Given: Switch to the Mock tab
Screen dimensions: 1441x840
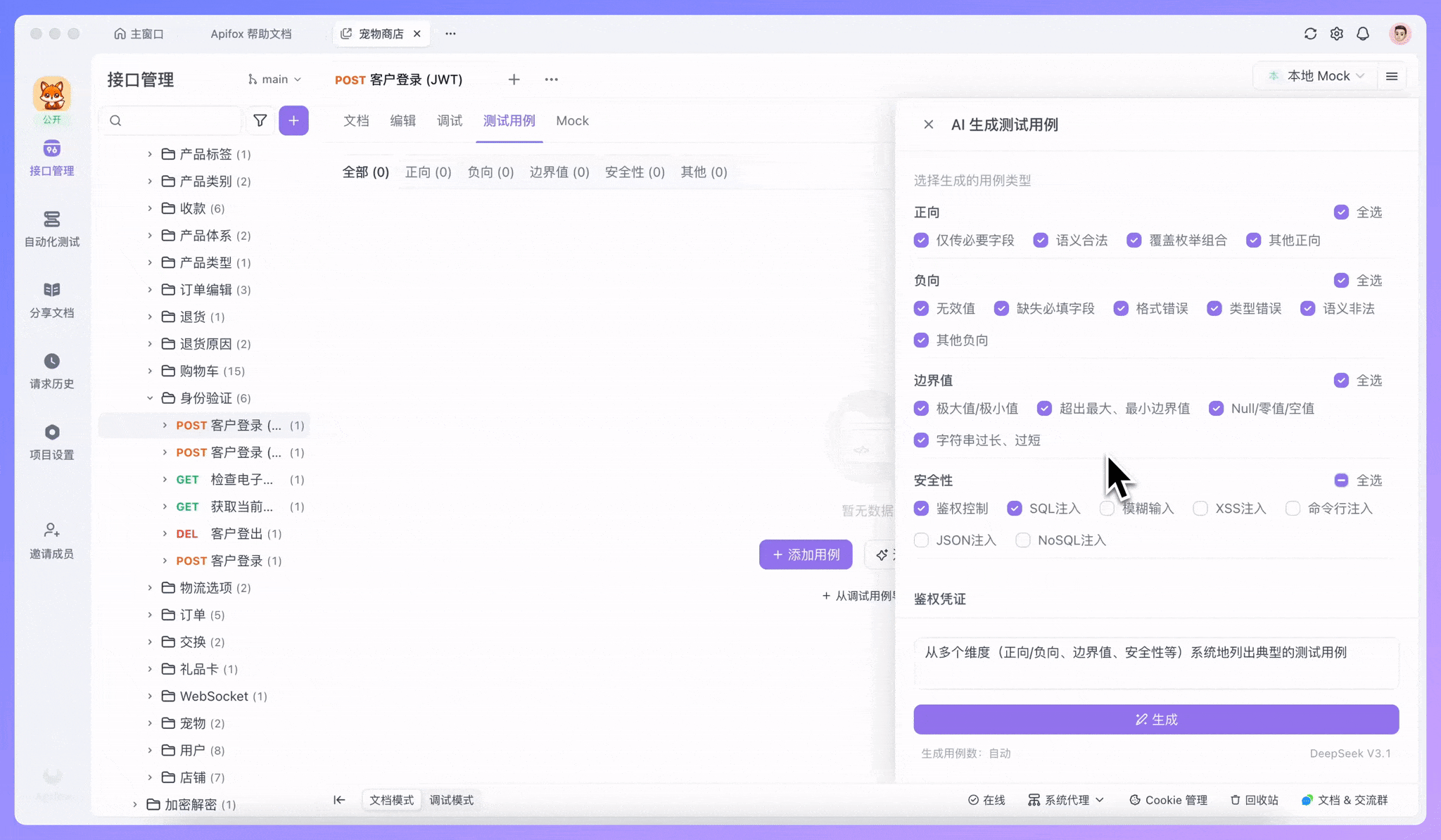Looking at the screenshot, I should (571, 120).
